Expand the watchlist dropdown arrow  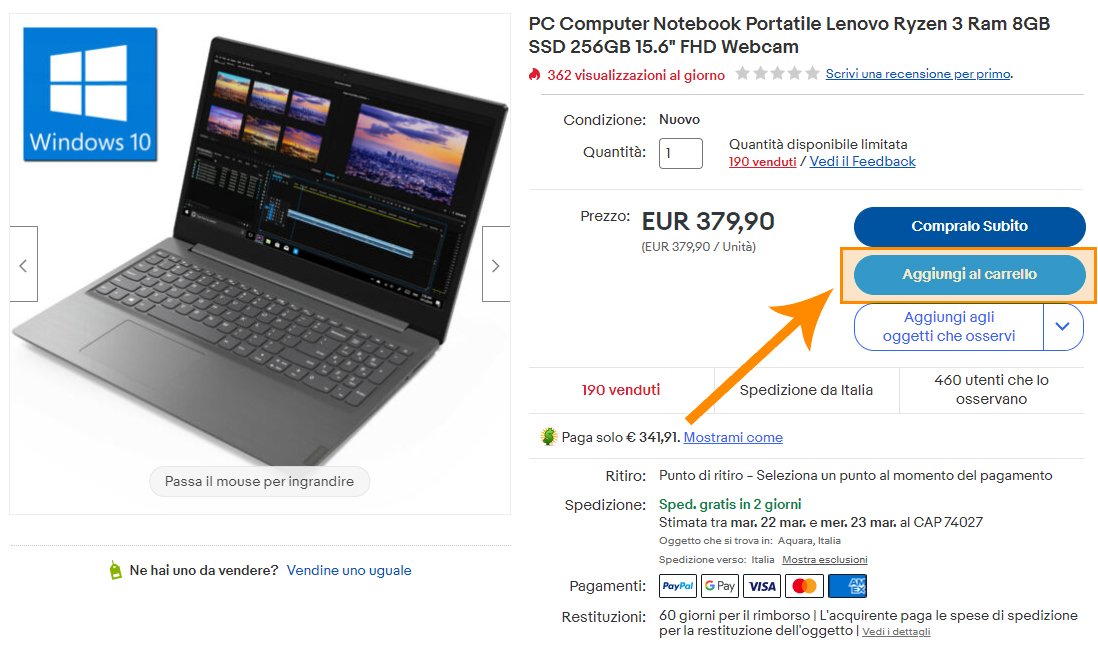(1062, 326)
